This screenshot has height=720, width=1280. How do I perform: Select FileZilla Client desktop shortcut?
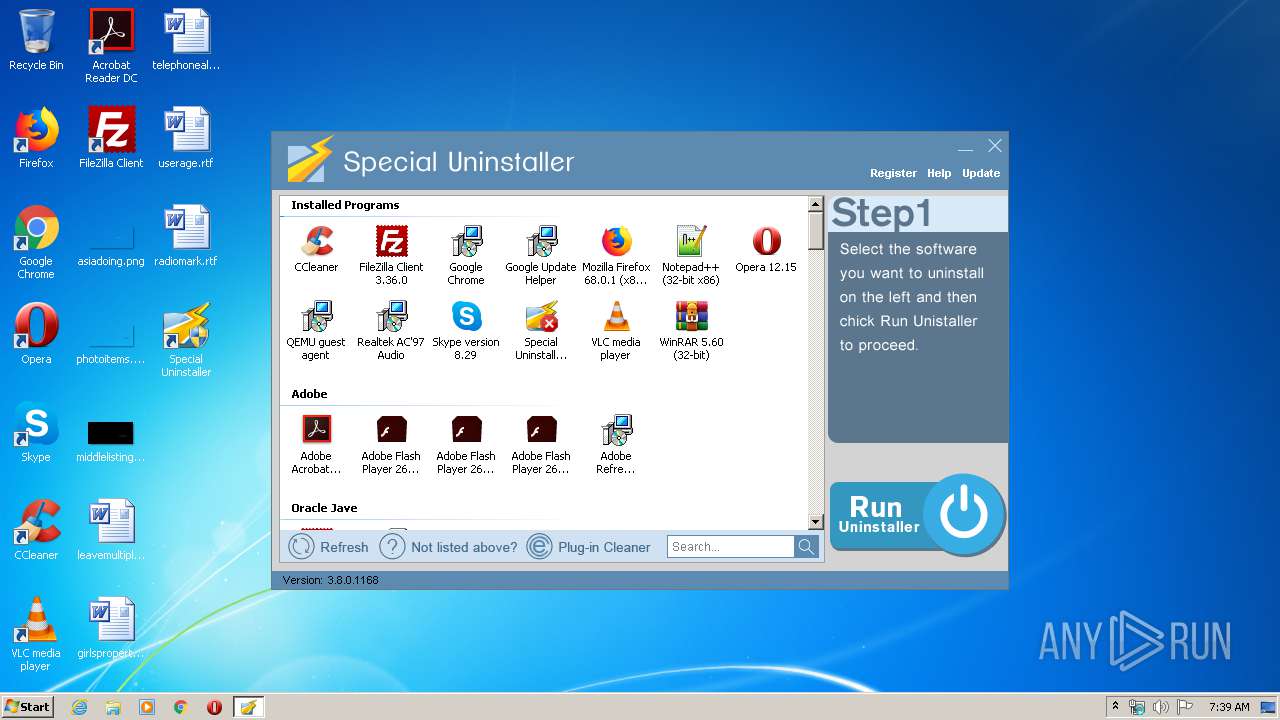pos(111,138)
